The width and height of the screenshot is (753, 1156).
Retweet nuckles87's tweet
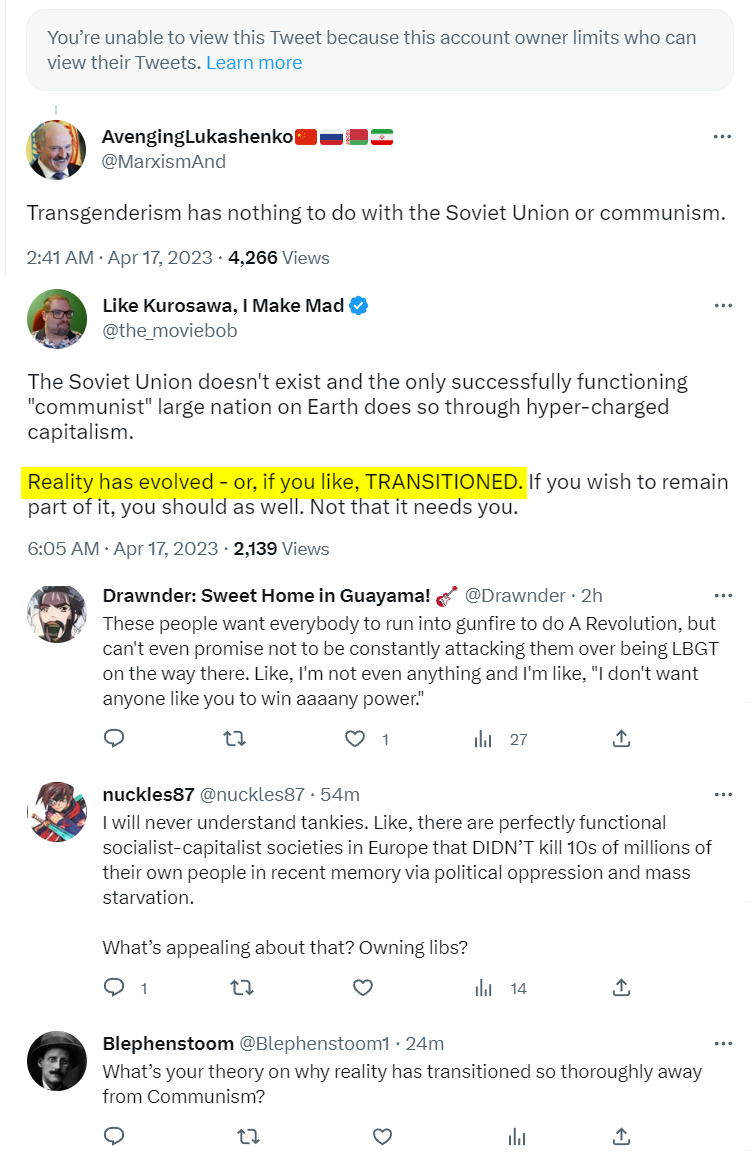(242, 988)
